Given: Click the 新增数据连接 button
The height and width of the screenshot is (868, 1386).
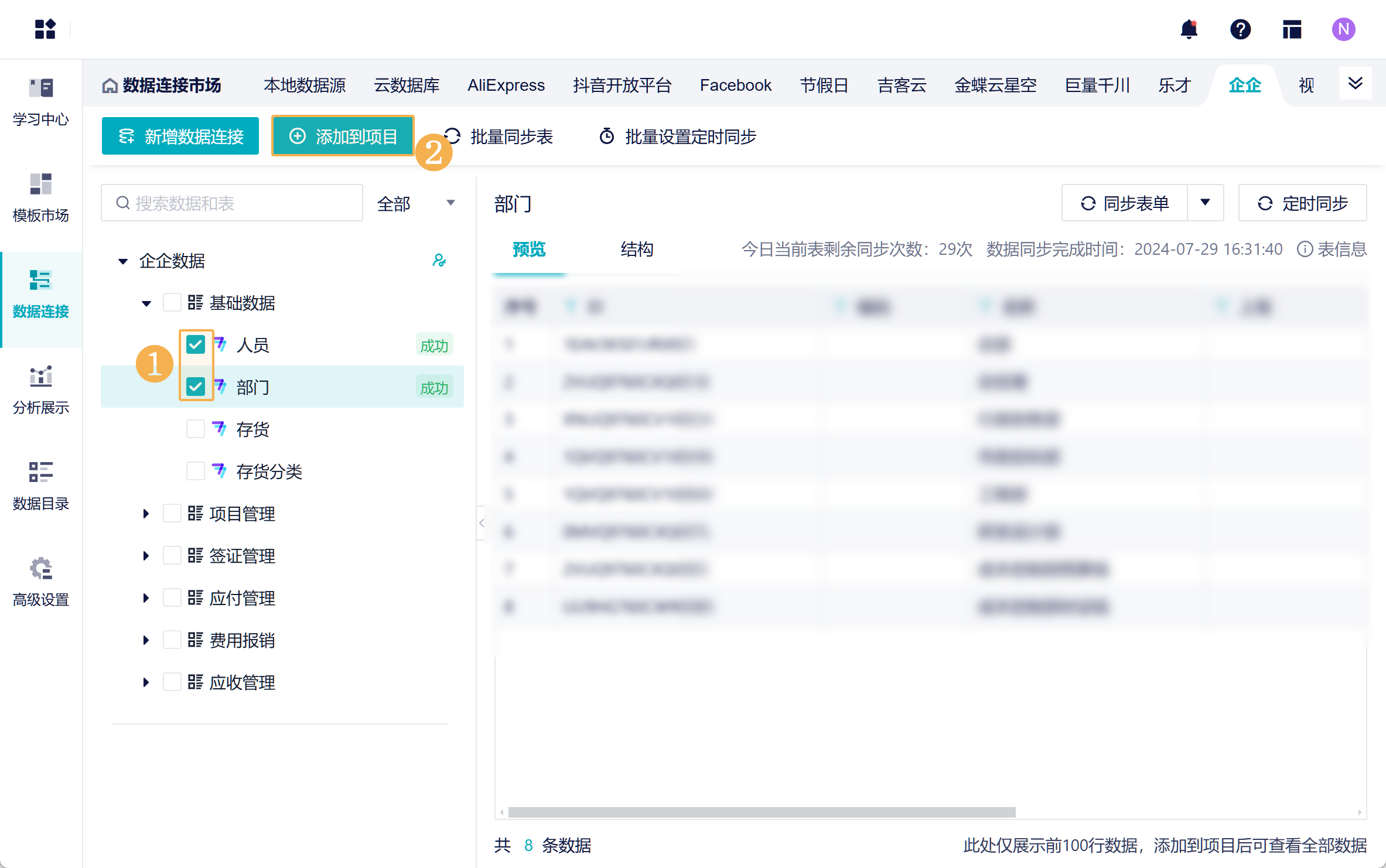Looking at the screenshot, I should (x=180, y=136).
